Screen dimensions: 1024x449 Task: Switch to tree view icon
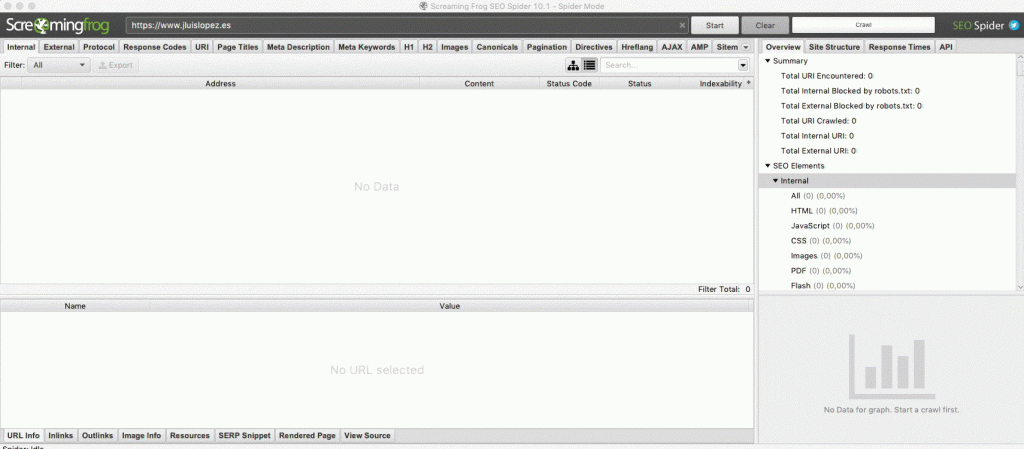[574, 65]
